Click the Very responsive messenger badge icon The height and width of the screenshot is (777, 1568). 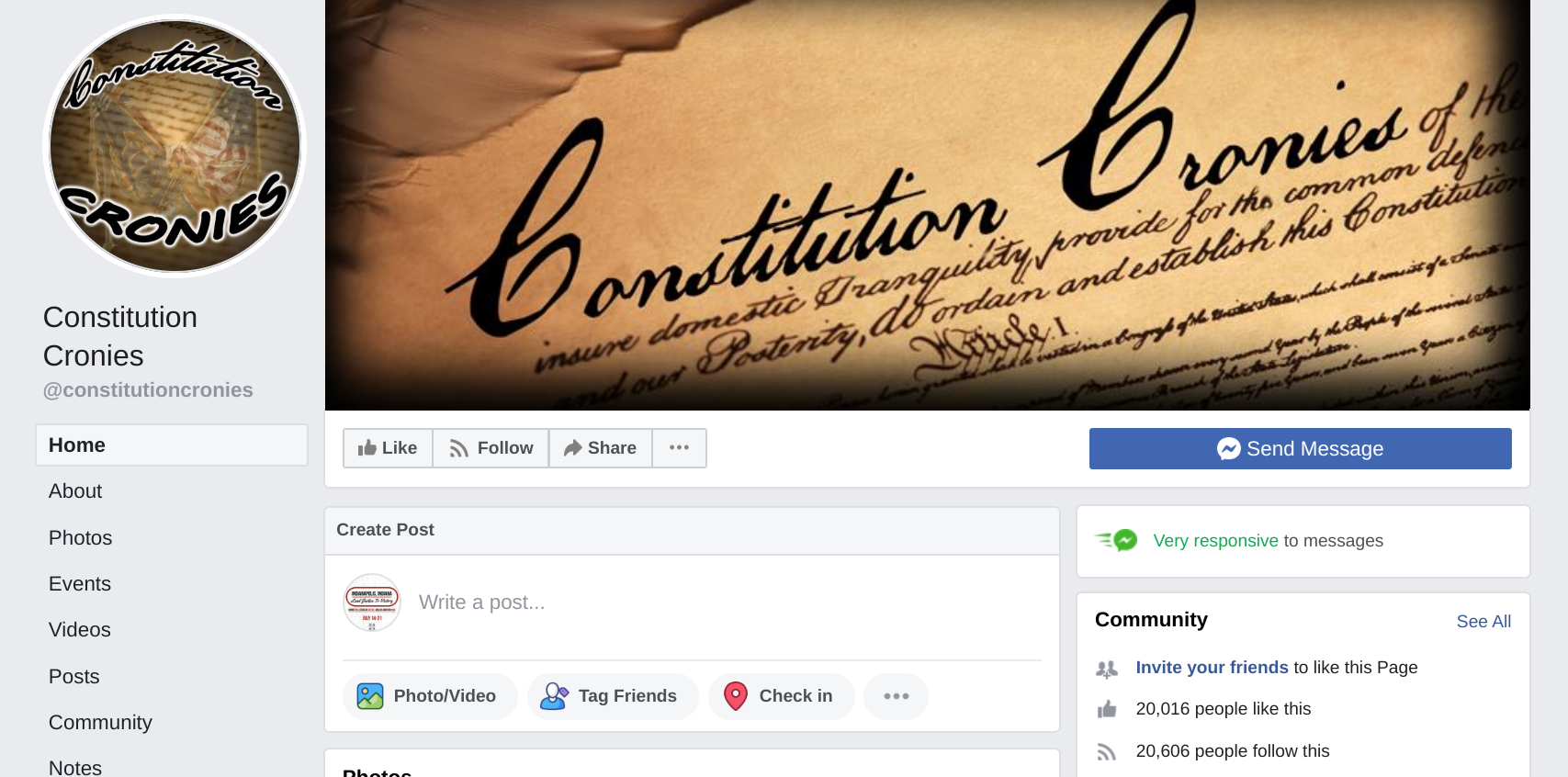click(x=1117, y=540)
